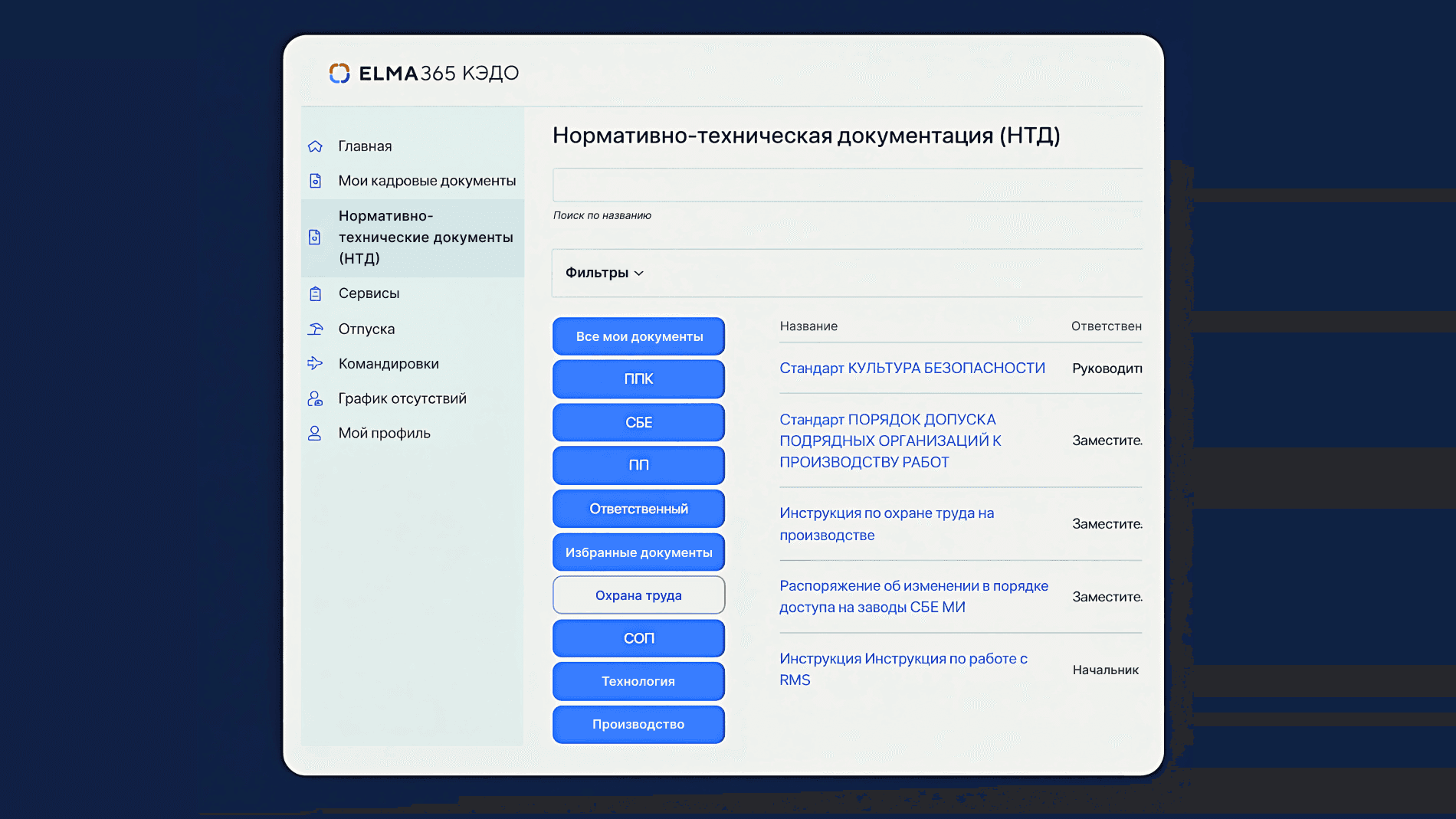The width and height of the screenshot is (1456, 819).
Task: Click the clipboard icon next to Сервисы
Action: click(x=315, y=293)
